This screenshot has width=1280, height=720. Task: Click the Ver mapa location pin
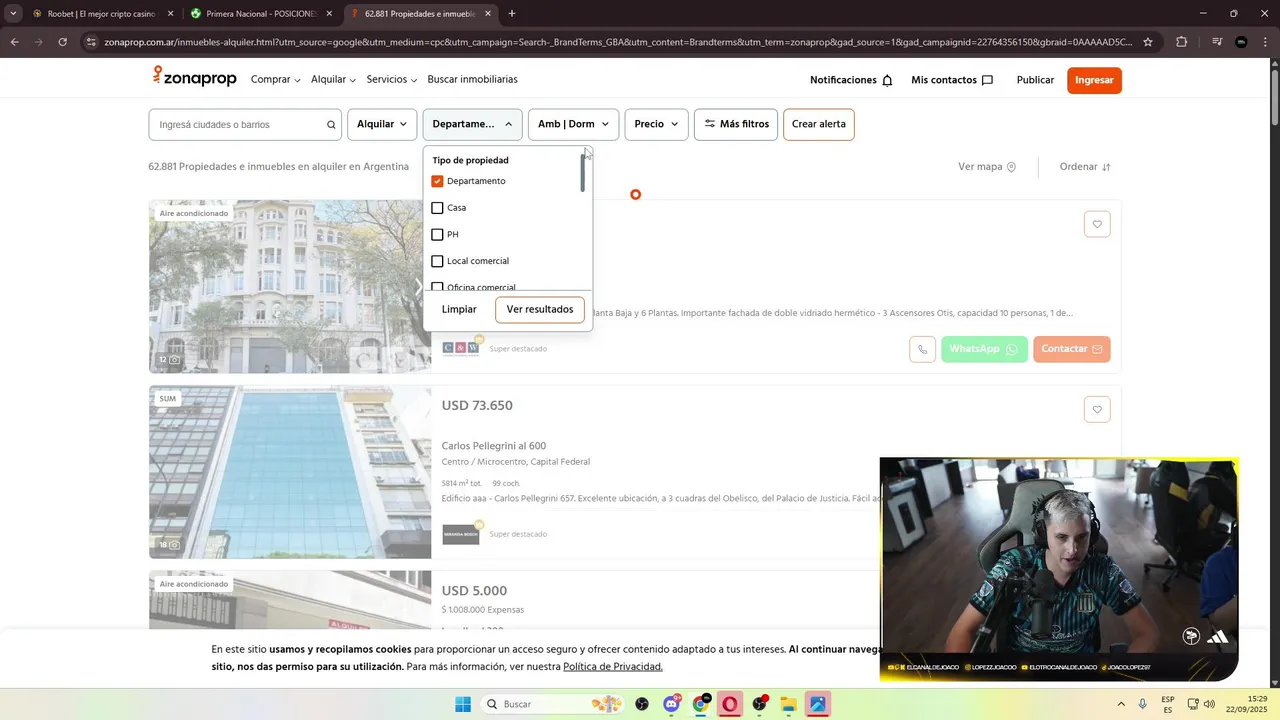pyautogui.click(x=1011, y=167)
